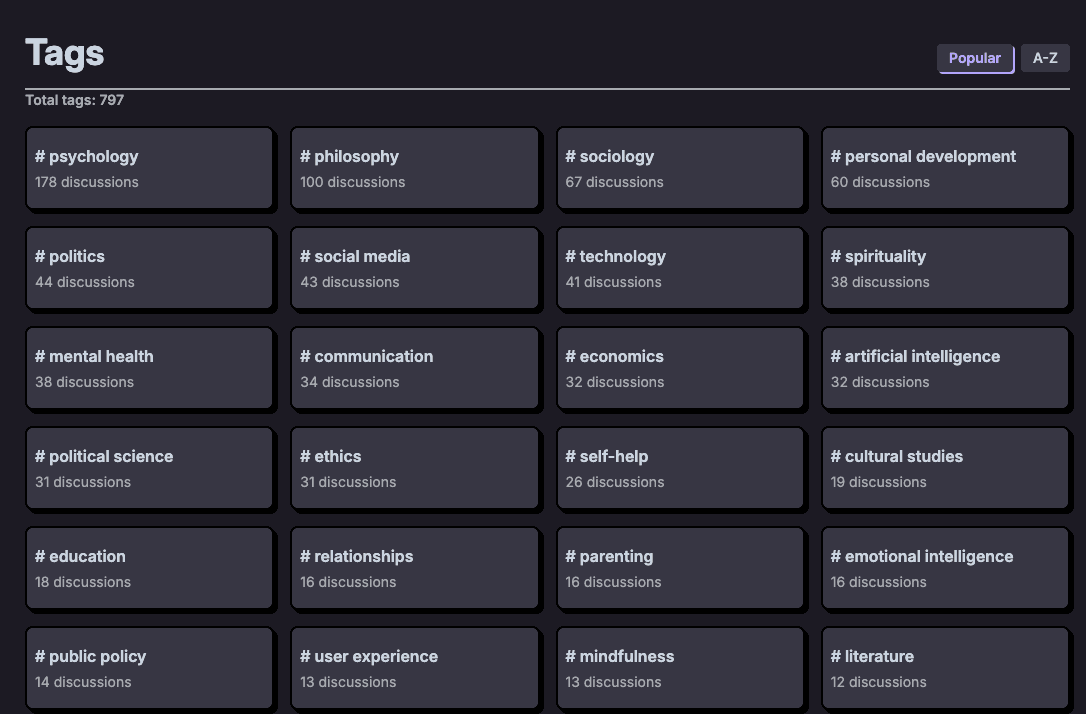Open the economics tag
Image resolution: width=1086 pixels, height=714 pixels.
[x=680, y=368]
